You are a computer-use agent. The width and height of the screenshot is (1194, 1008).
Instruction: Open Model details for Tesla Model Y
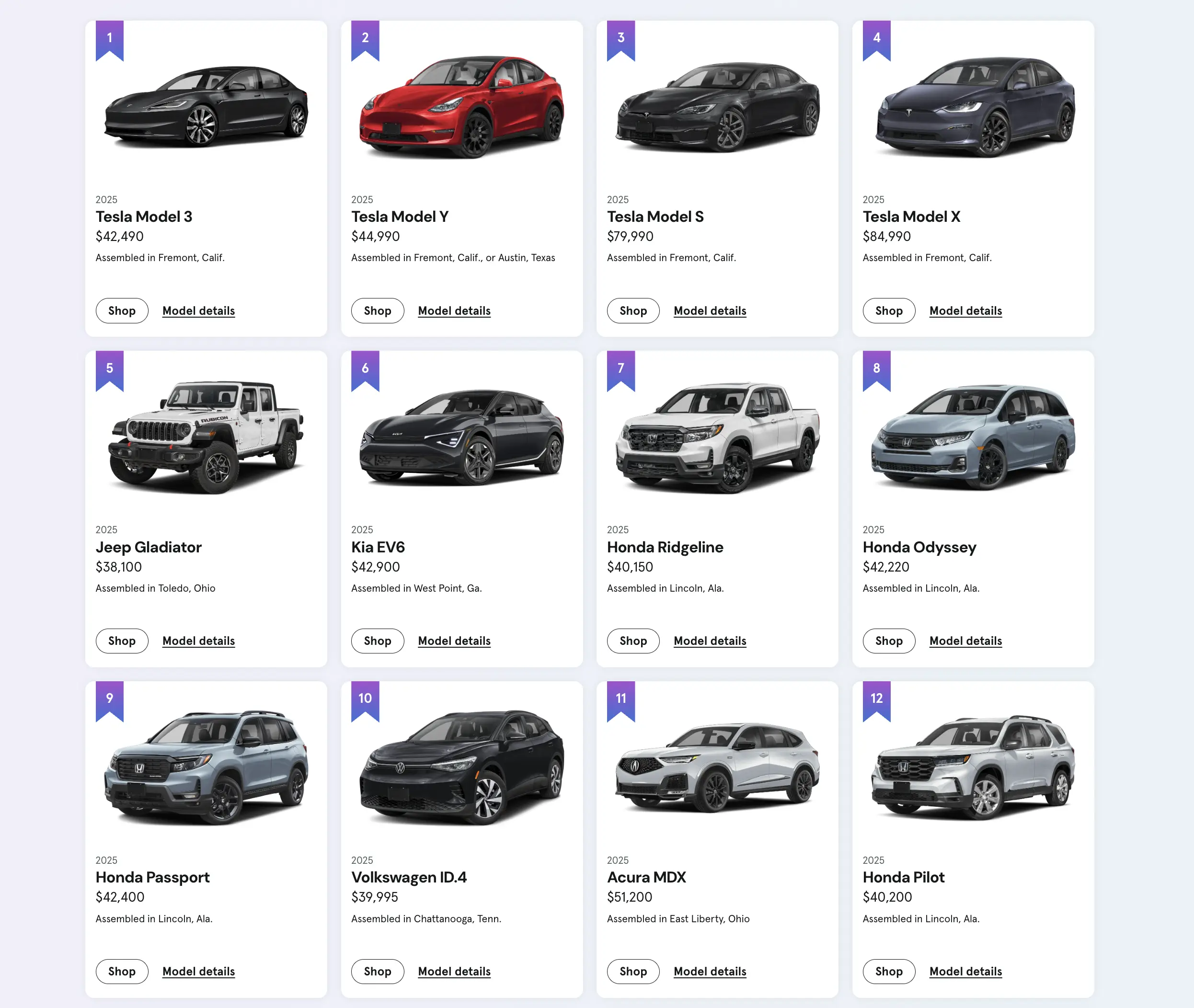(x=454, y=311)
